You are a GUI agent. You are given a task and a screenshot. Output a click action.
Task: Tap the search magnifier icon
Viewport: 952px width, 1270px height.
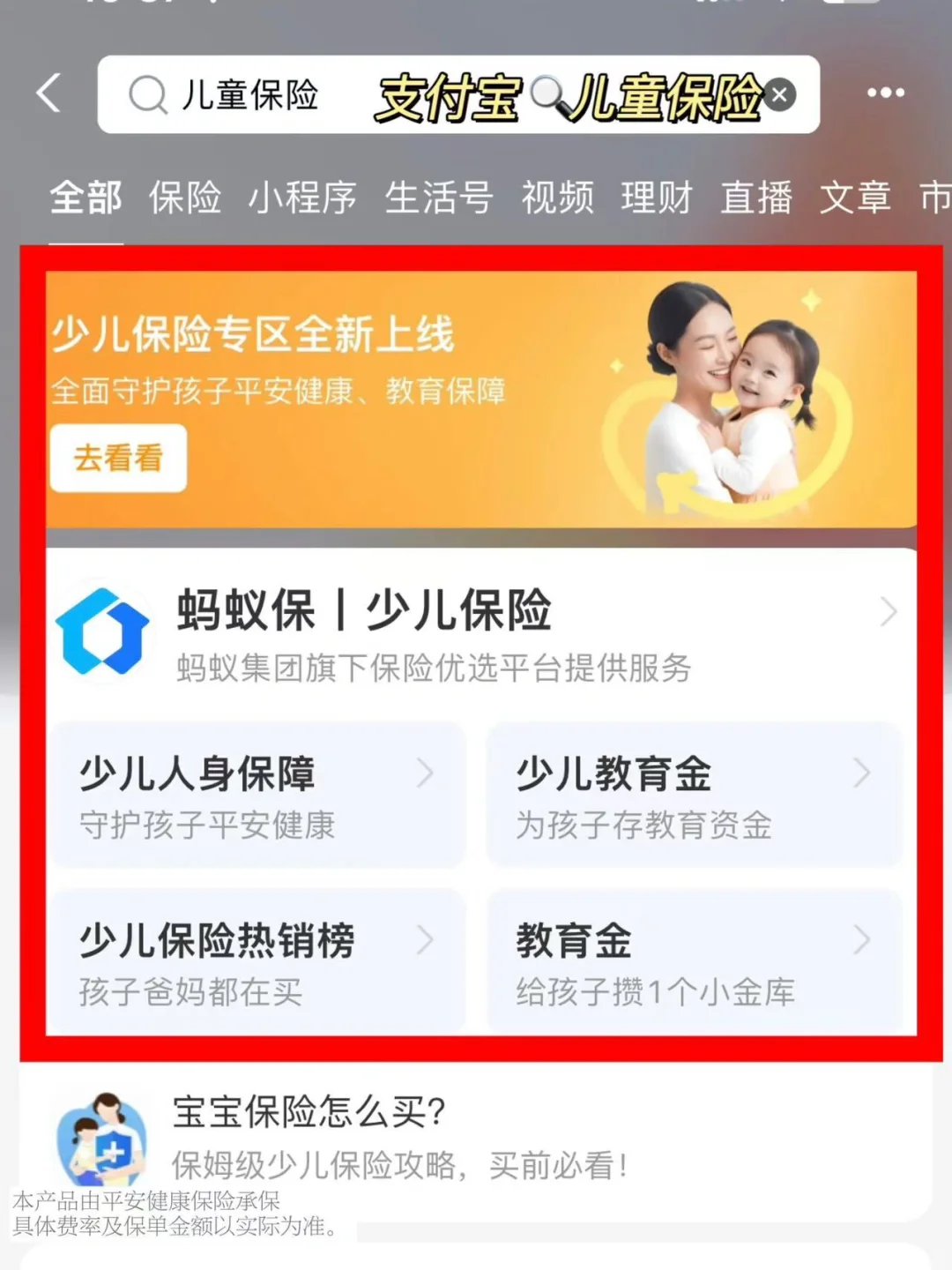(x=147, y=94)
